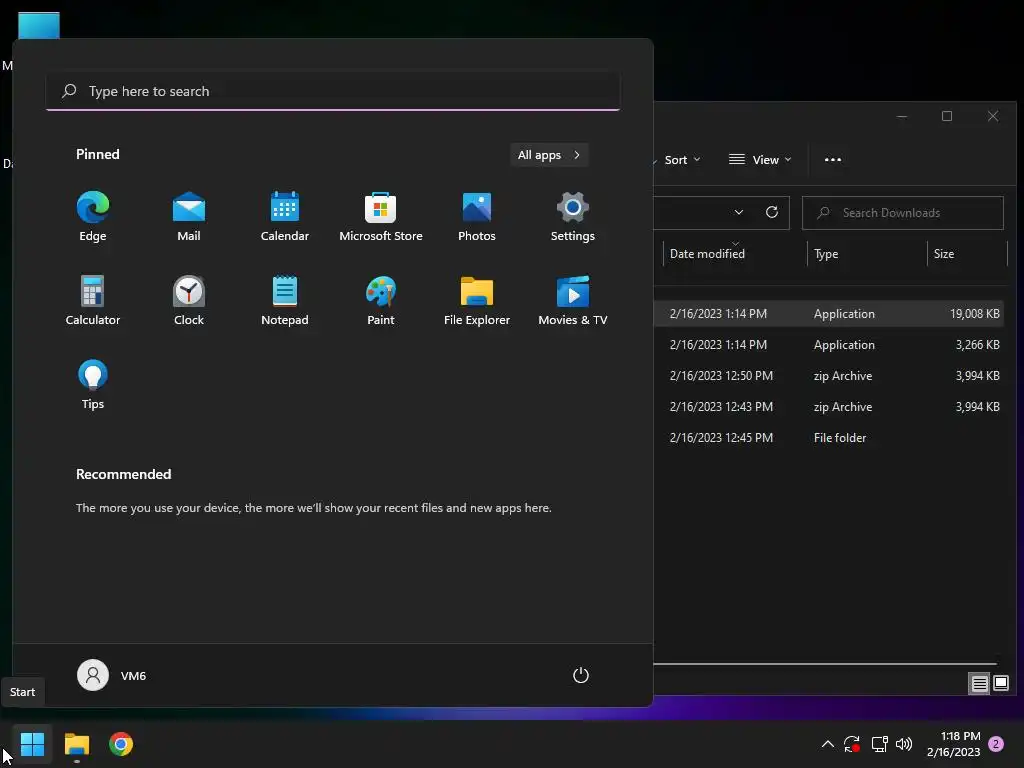Refresh the Downloads folder view
1024x768 pixels.
click(771, 212)
